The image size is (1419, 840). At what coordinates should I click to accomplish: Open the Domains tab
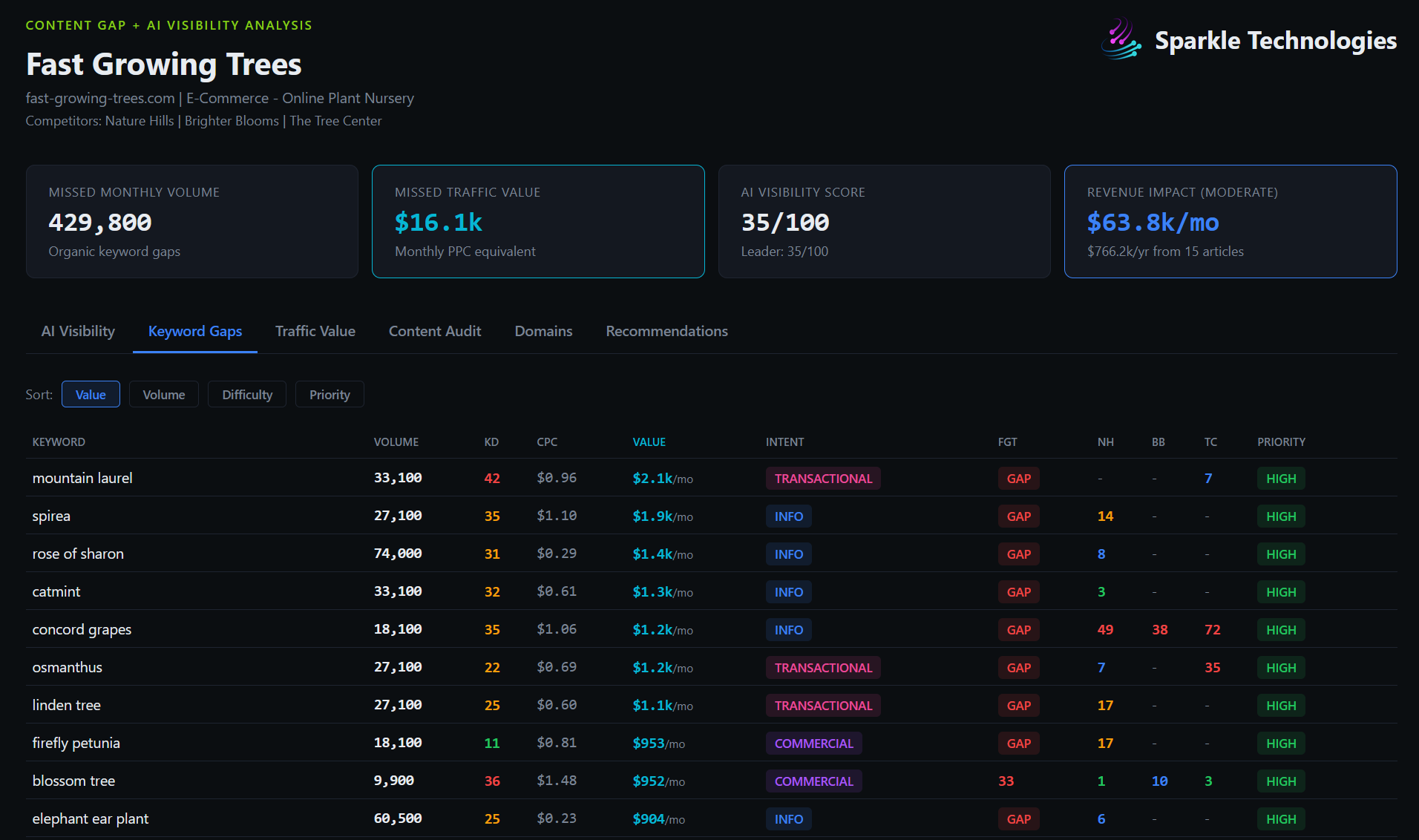click(543, 331)
